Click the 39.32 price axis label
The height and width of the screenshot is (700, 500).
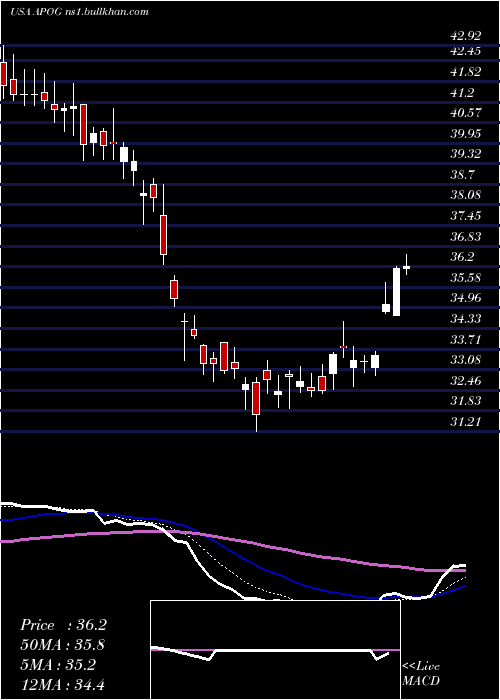pyautogui.click(x=466, y=154)
